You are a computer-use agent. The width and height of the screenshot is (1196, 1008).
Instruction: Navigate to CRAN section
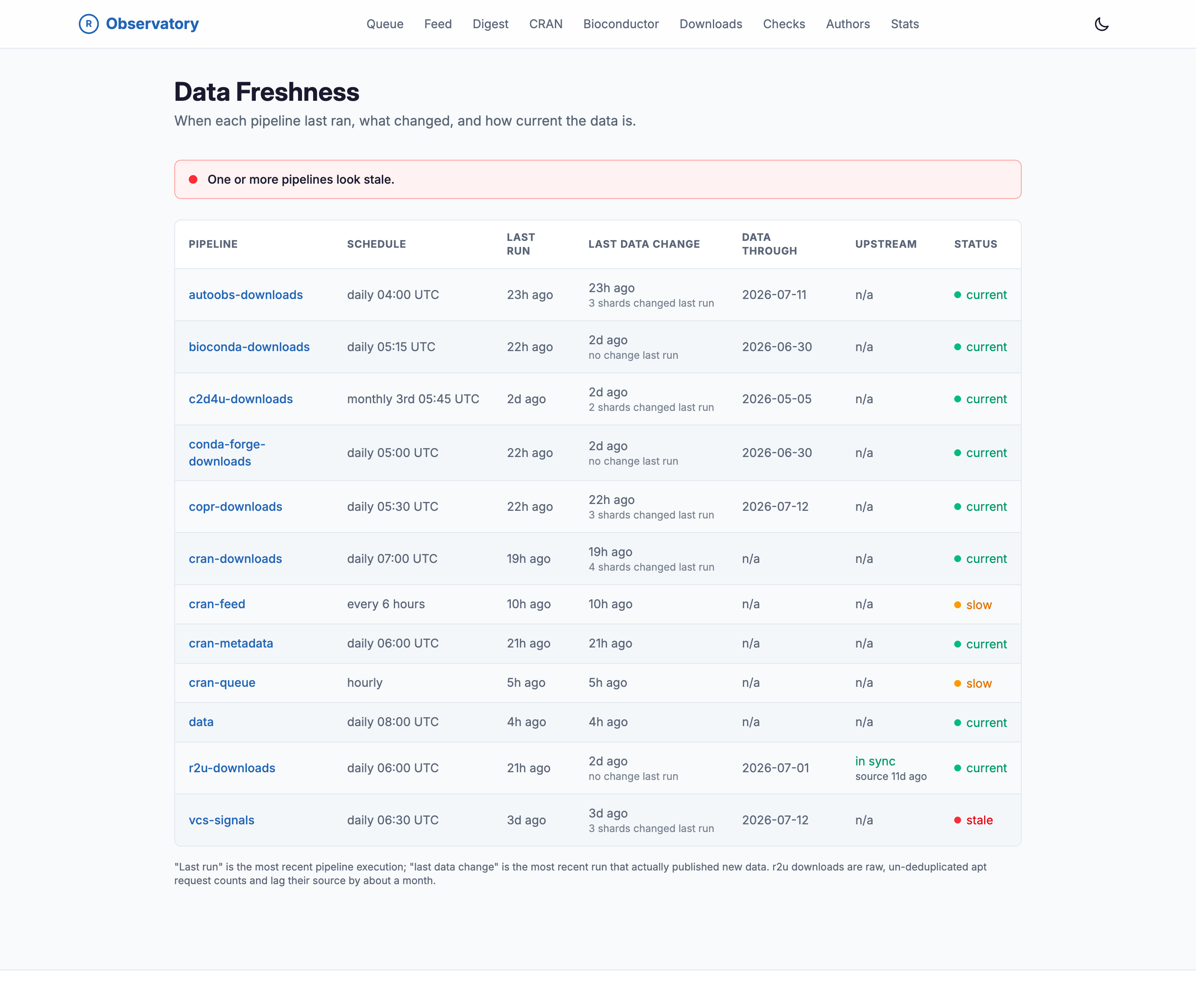tap(546, 24)
